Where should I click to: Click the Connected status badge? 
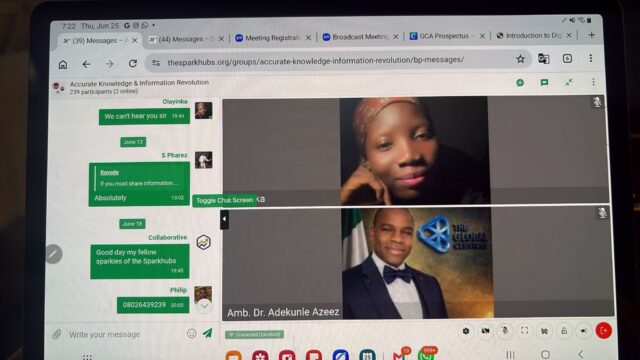click(x=254, y=335)
